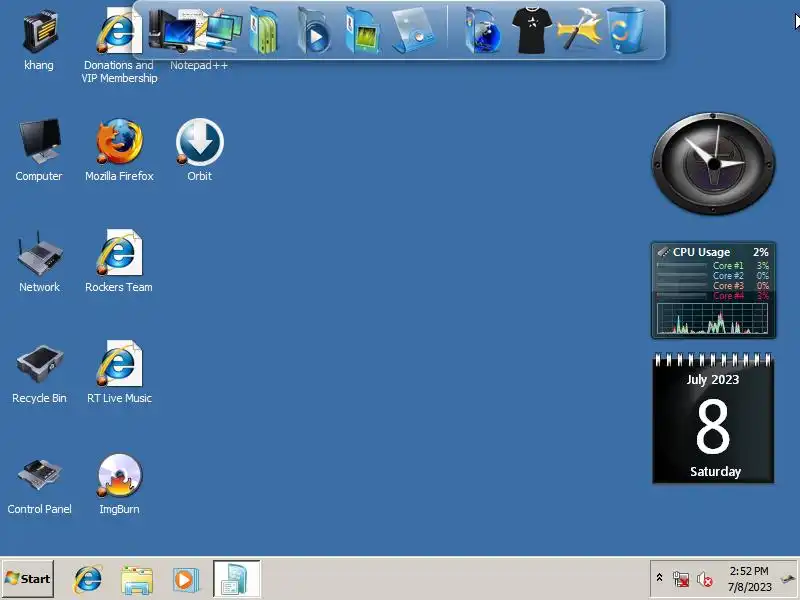Open the globe internet folder in dock
Viewport: 800px width, 600px height.
coord(483,32)
